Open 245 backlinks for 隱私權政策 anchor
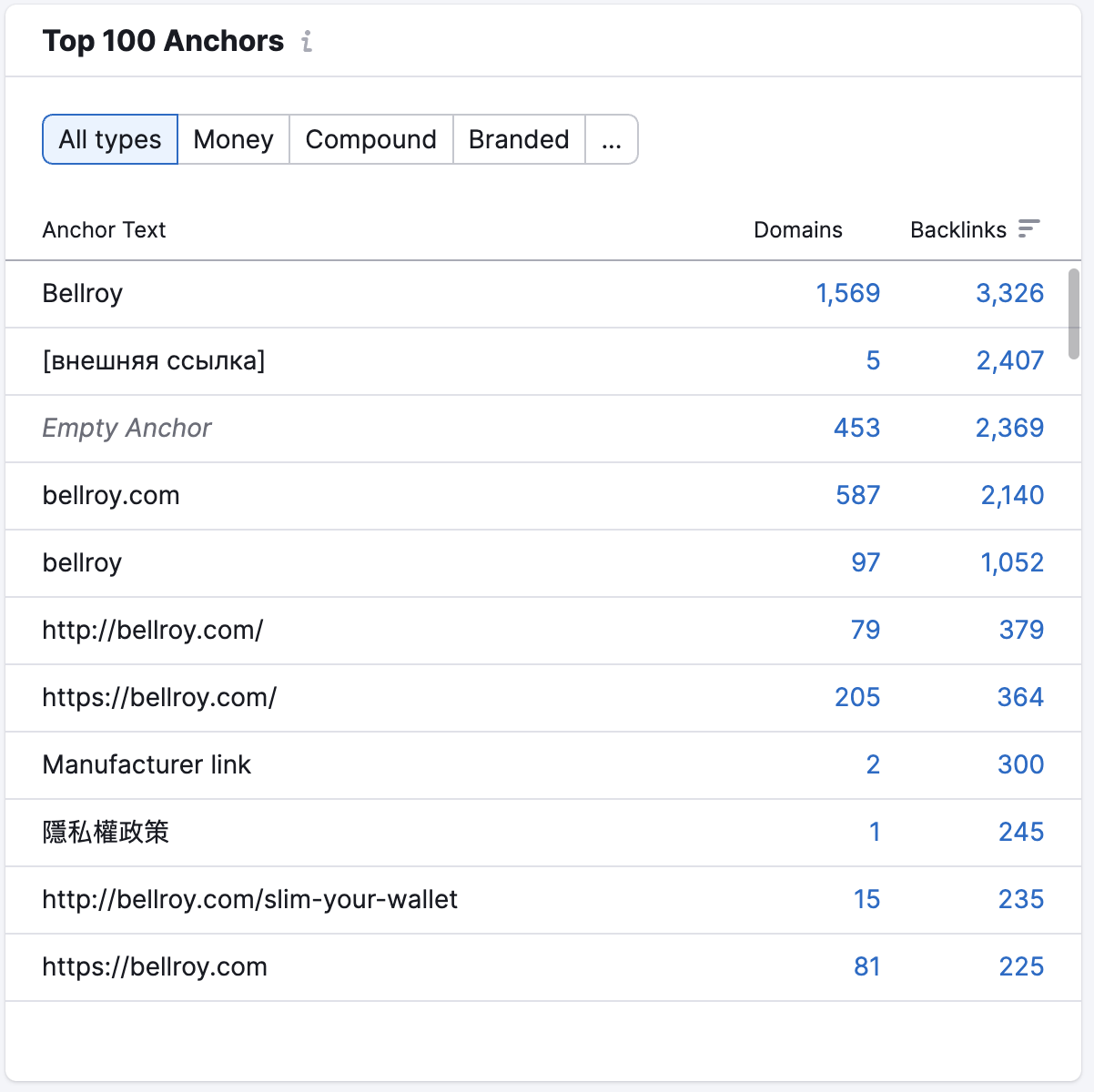The height and width of the screenshot is (1092, 1094). coord(1020,832)
